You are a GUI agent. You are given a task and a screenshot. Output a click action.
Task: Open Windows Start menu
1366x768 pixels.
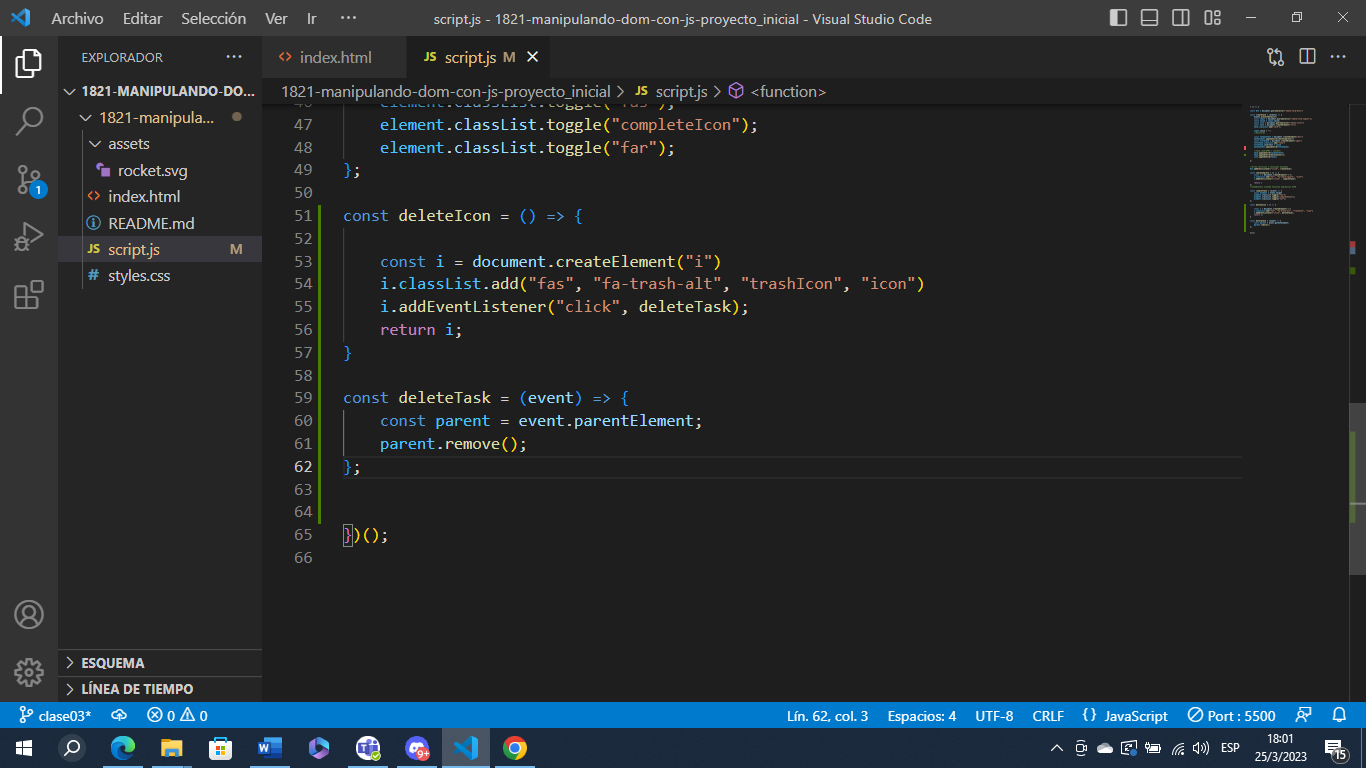[23, 748]
